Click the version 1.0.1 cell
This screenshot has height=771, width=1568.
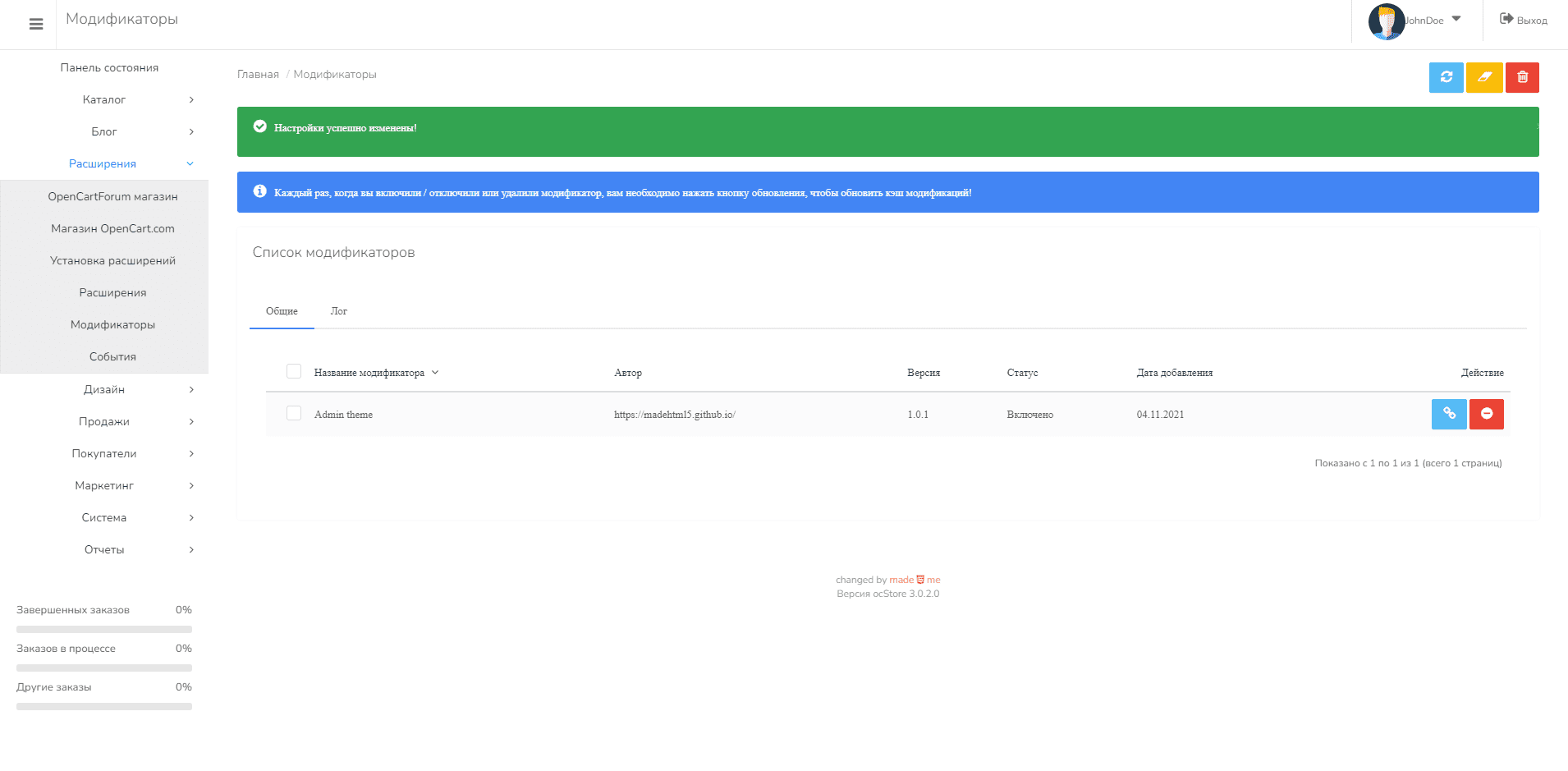coord(918,415)
